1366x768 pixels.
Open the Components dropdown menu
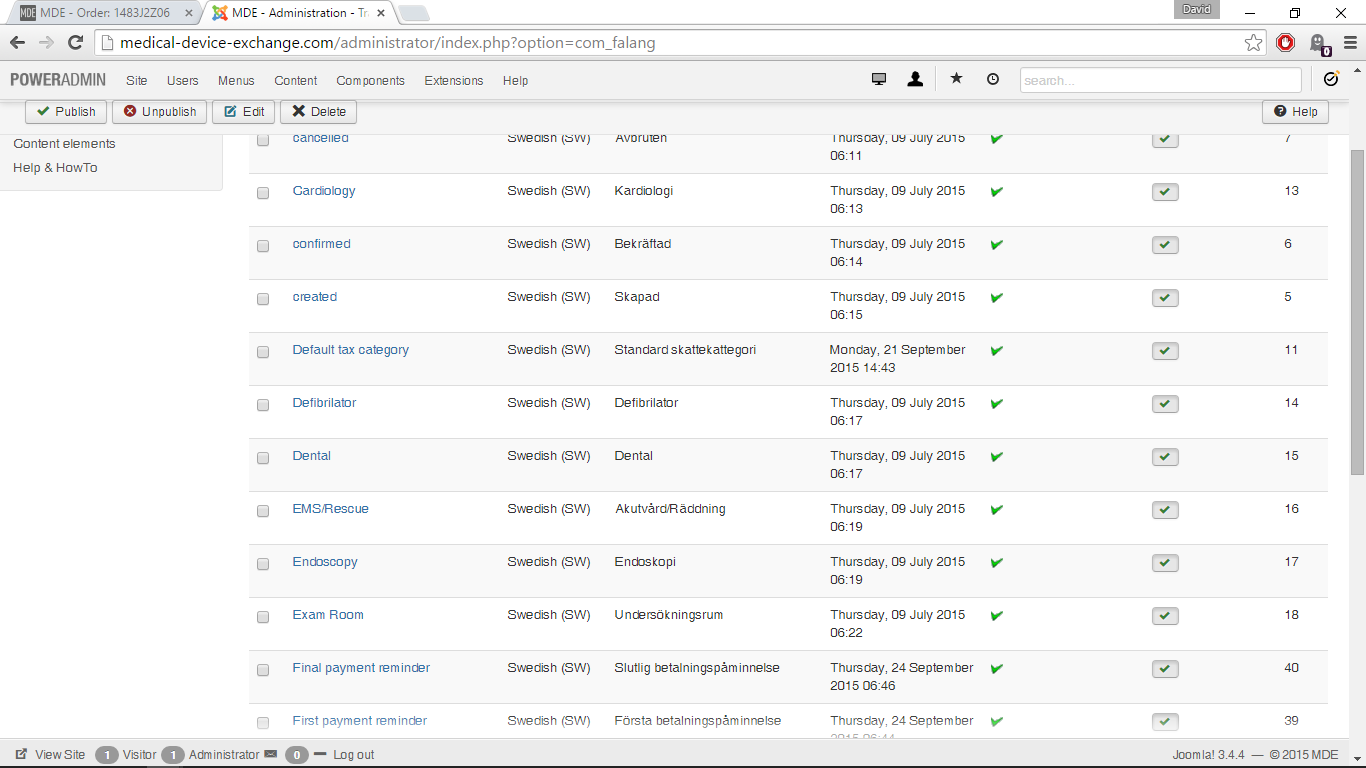(370, 81)
